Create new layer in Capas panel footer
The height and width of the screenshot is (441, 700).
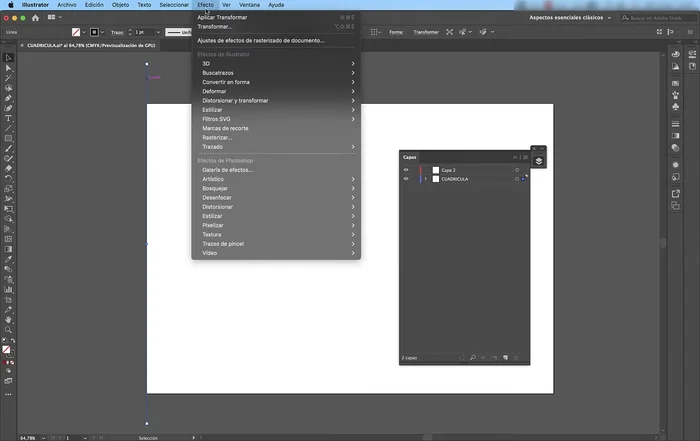(x=505, y=358)
